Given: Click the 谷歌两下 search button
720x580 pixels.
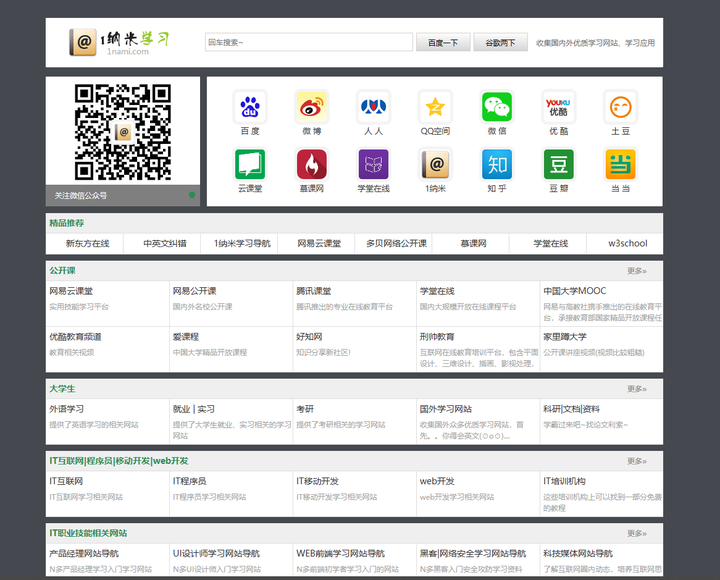Looking at the screenshot, I should [x=501, y=43].
